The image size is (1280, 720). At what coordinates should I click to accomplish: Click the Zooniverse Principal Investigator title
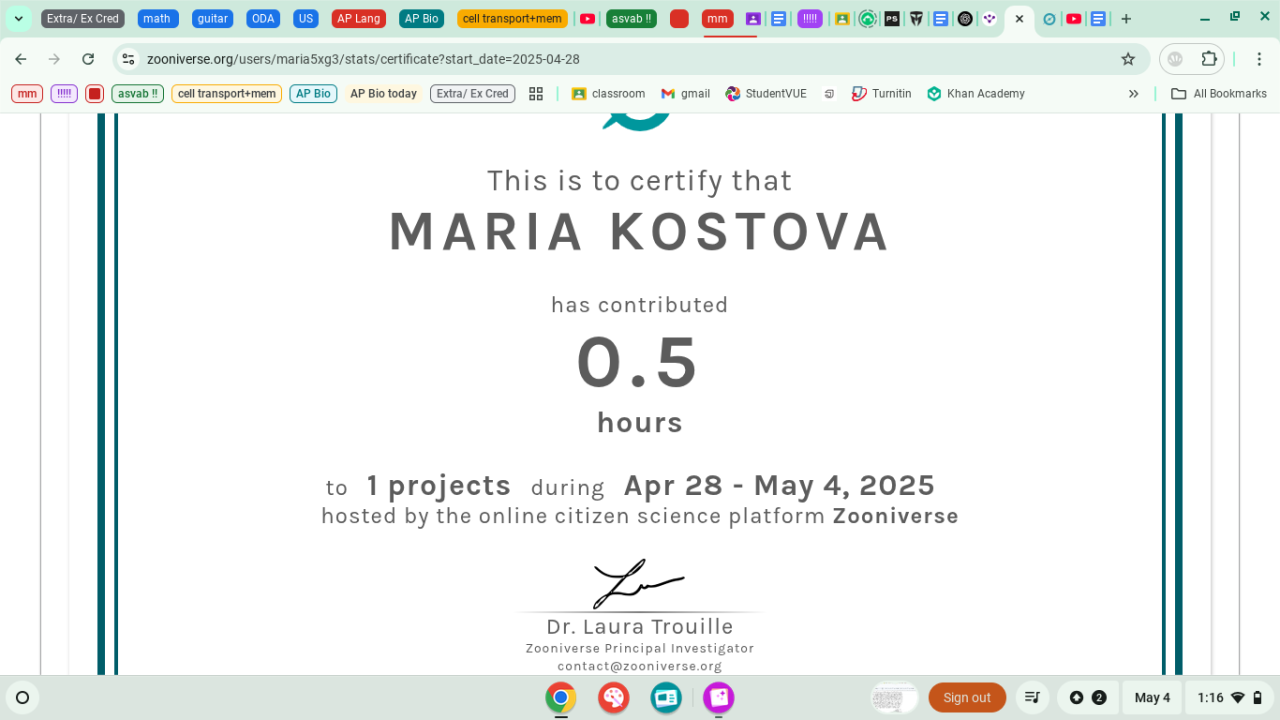640,648
